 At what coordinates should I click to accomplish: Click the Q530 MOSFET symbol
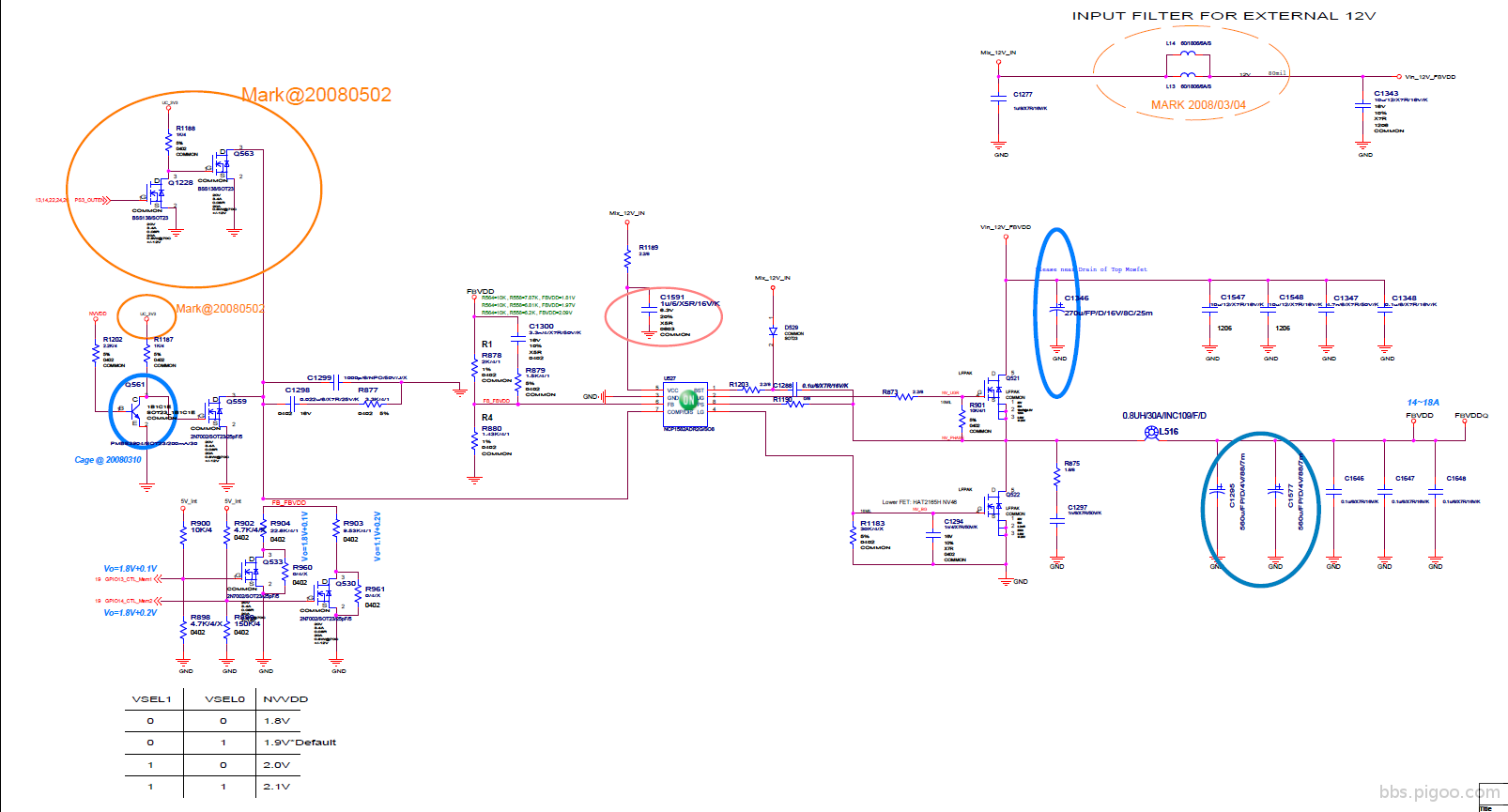coord(326,592)
